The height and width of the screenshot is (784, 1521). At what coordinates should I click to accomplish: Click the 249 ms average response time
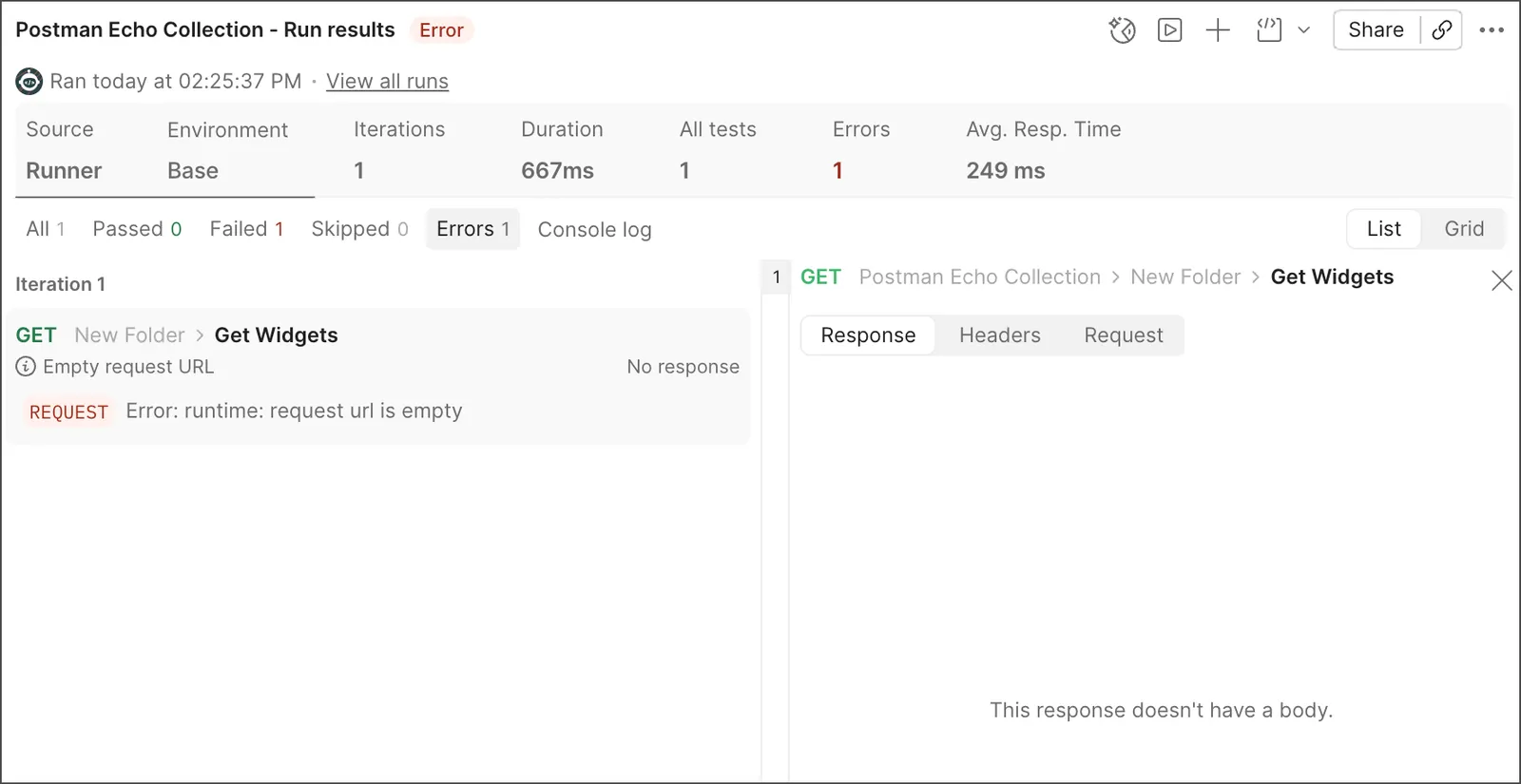click(1006, 171)
